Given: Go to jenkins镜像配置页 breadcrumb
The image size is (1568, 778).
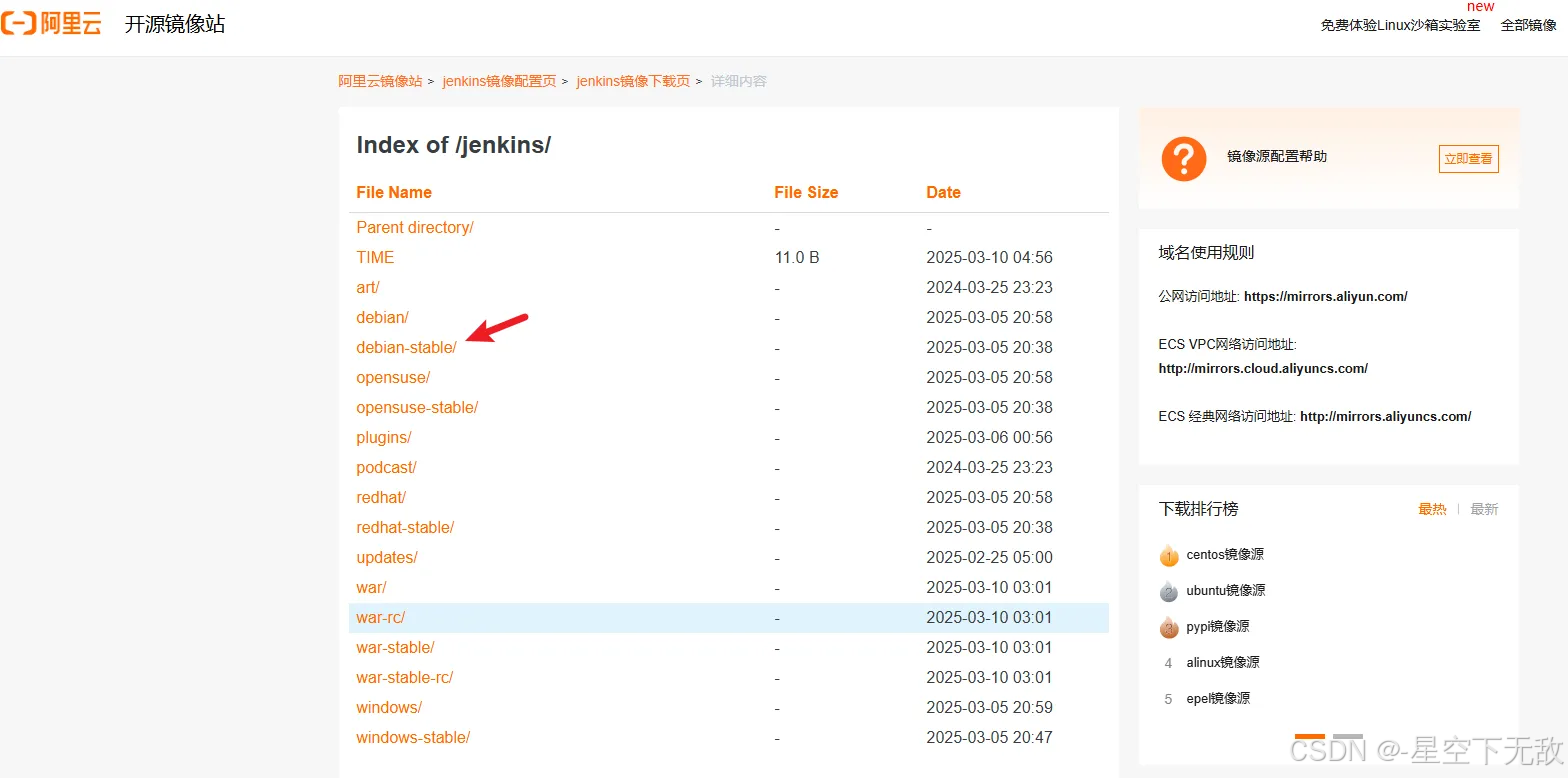Looking at the screenshot, I should [x=499, y=81].
